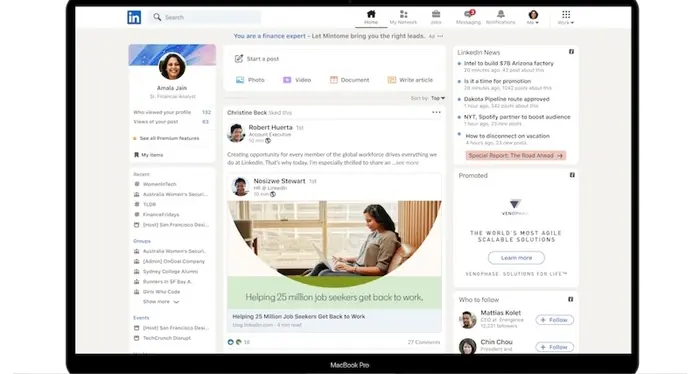Open Nosizwe Stewart's name link

(x=279, y=181)
